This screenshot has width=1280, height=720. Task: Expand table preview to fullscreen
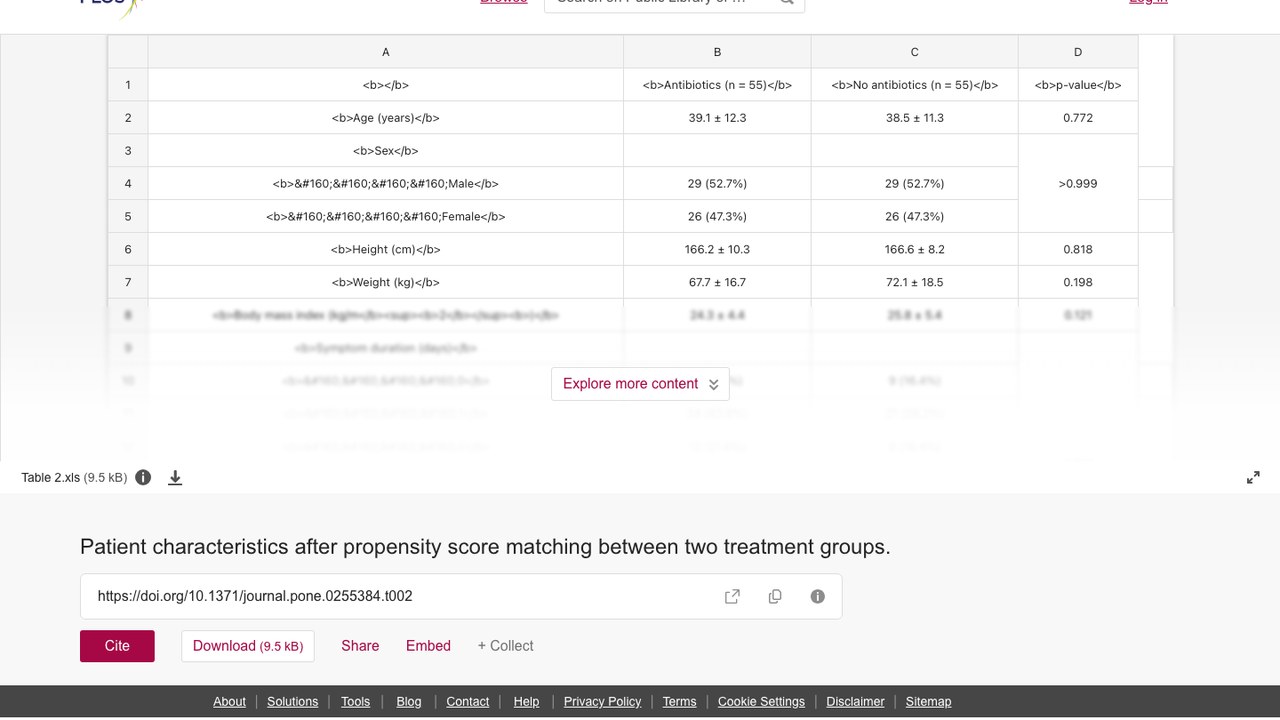pyautogui.click(x=1253, y=478)
